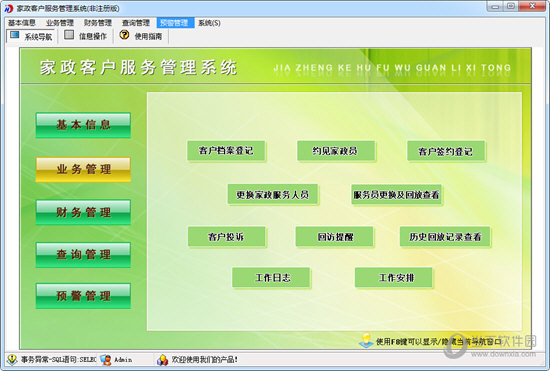
Task: Open 约见家政员 module
Action: 336,151
